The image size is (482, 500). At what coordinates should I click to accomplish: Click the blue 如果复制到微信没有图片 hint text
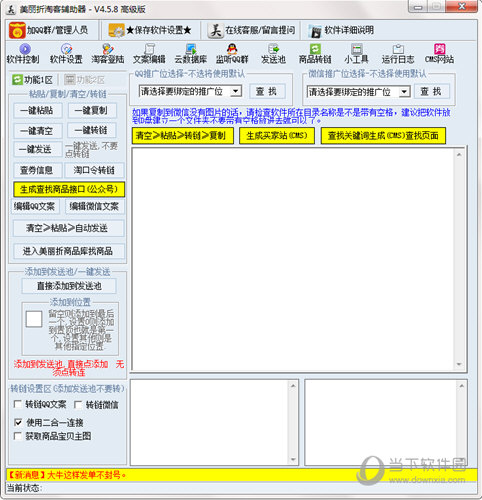[x=291, y=116]
